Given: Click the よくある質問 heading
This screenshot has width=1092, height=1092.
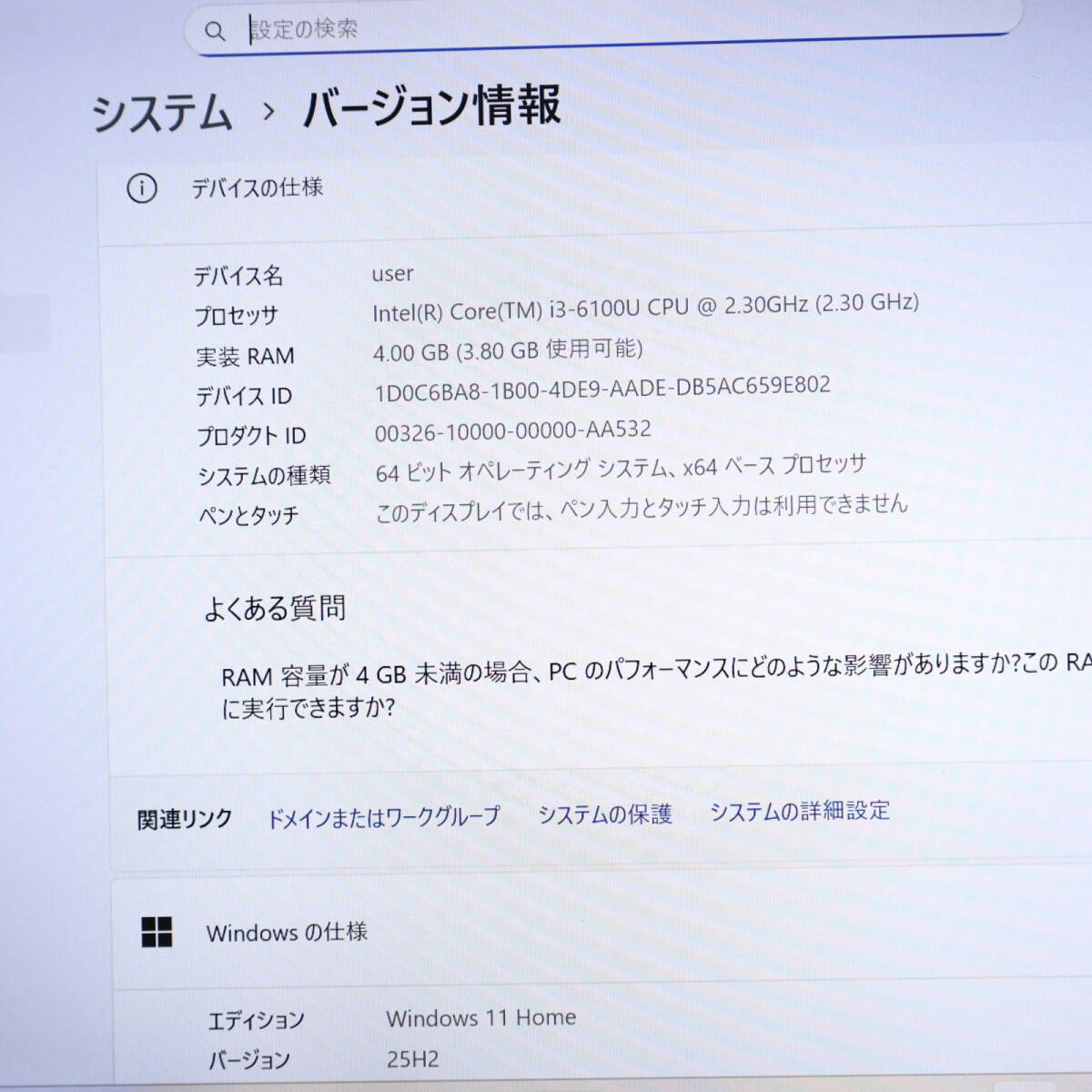Looking at the screenshot, I should (275, 608).
